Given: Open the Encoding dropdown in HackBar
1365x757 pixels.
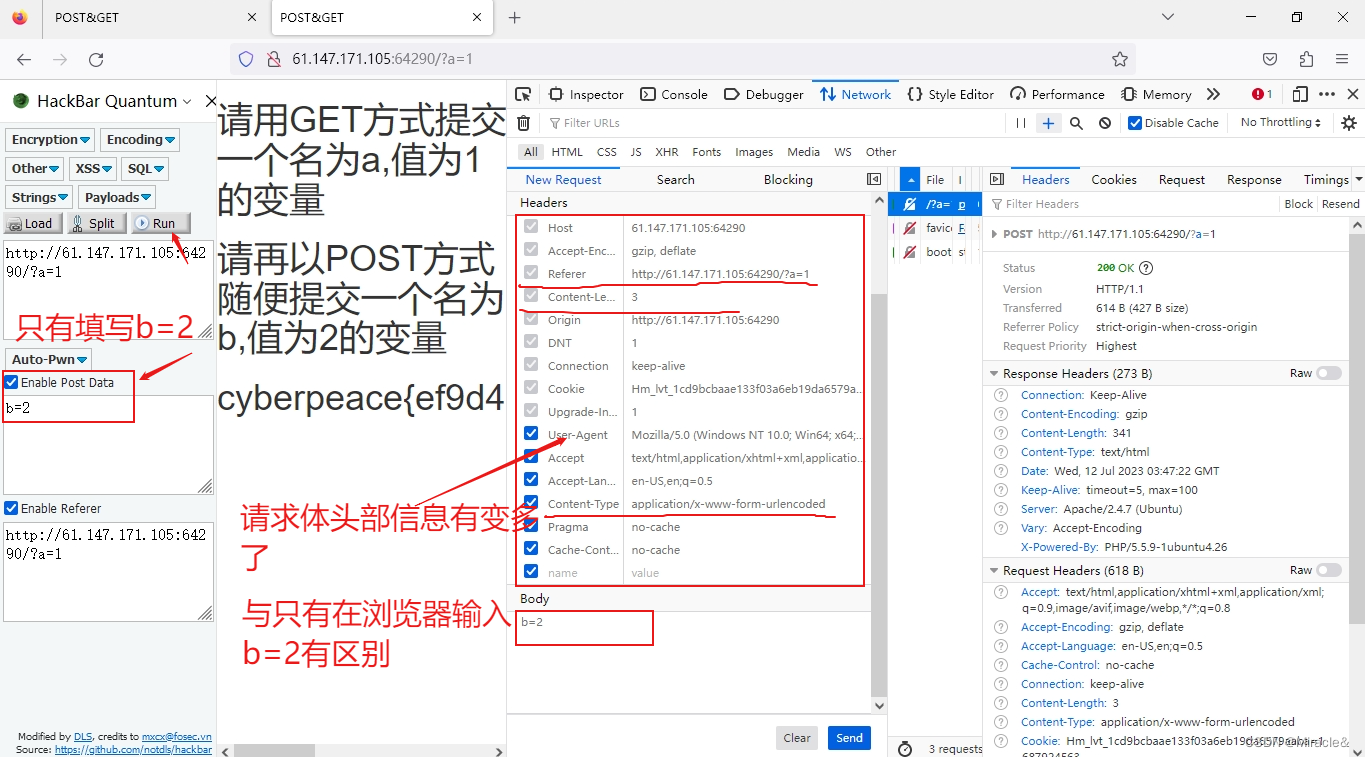Looking at the screenshot, I should click(140, 140).
